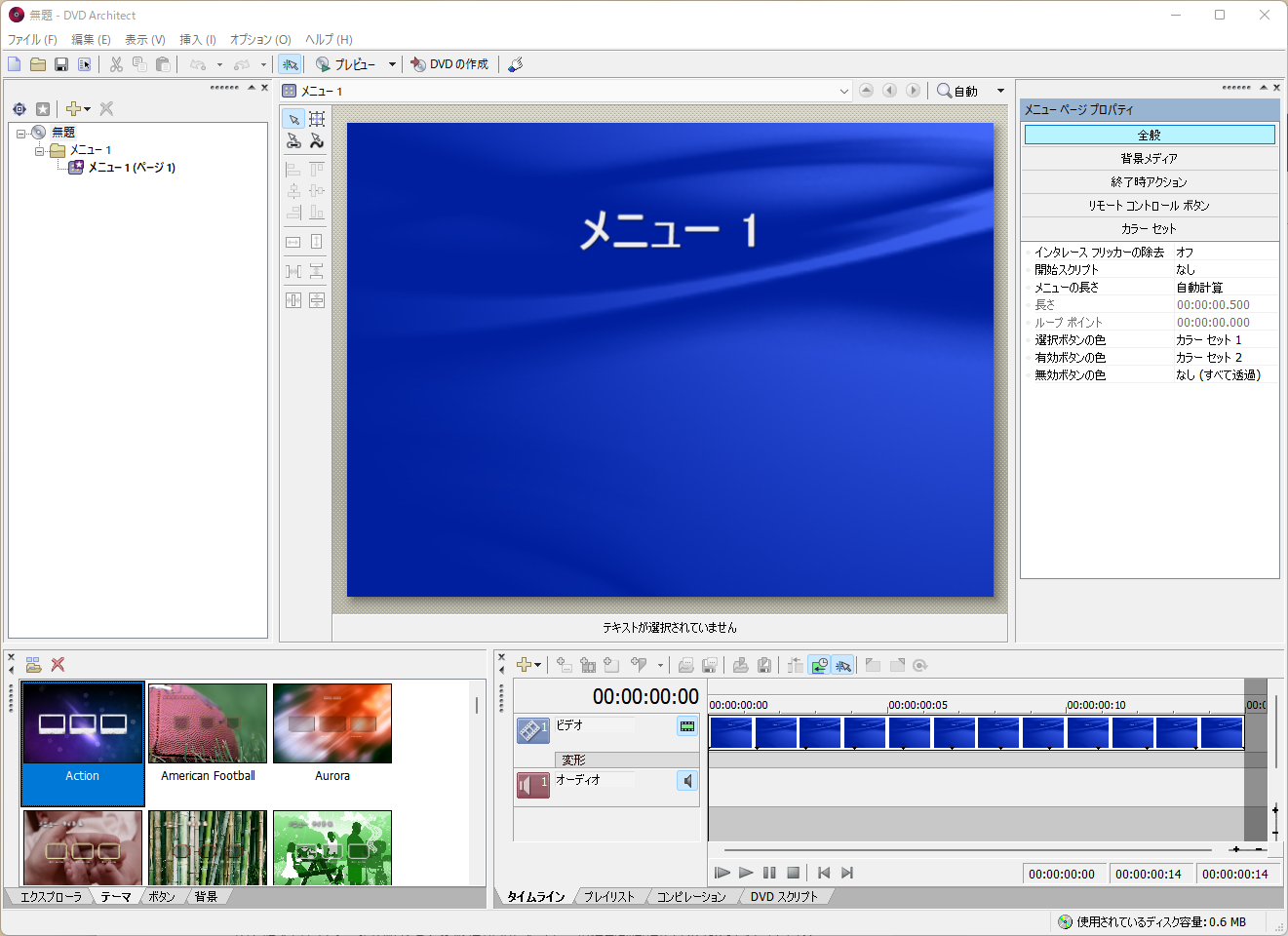Select the selection arrow tool in menu editor
Screen dimensions: 1288x936
tap(293, 118)
